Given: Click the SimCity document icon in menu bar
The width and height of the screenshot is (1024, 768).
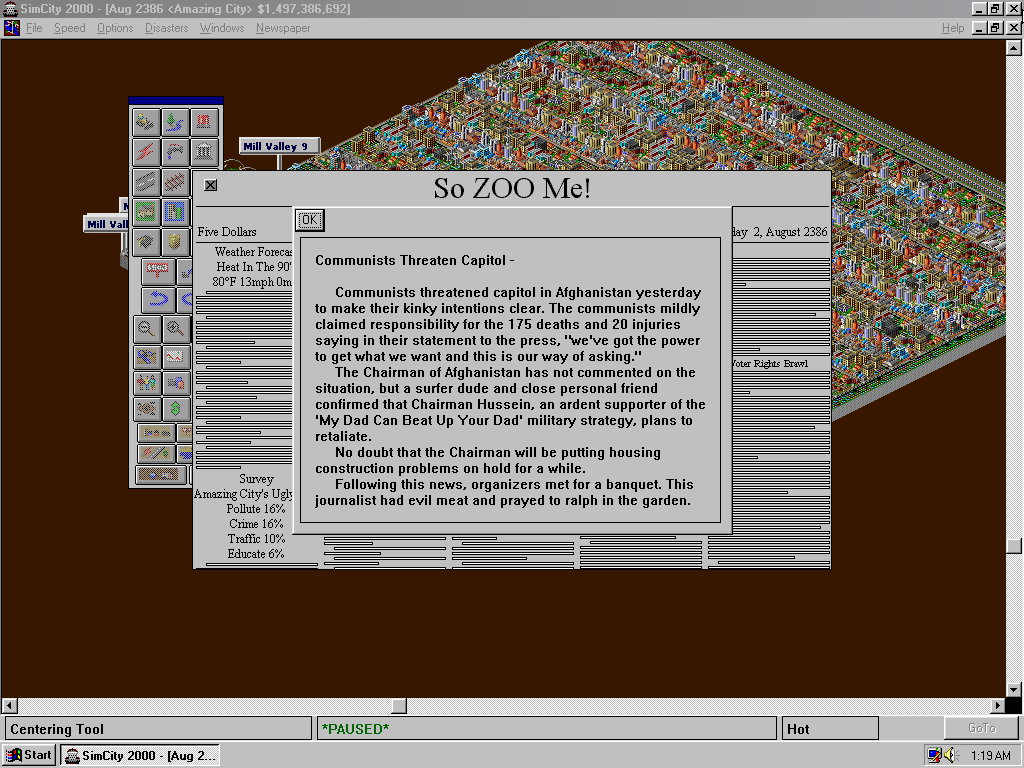Looking at the screenshot, I should pyautogui.click(x=11, y=28).
